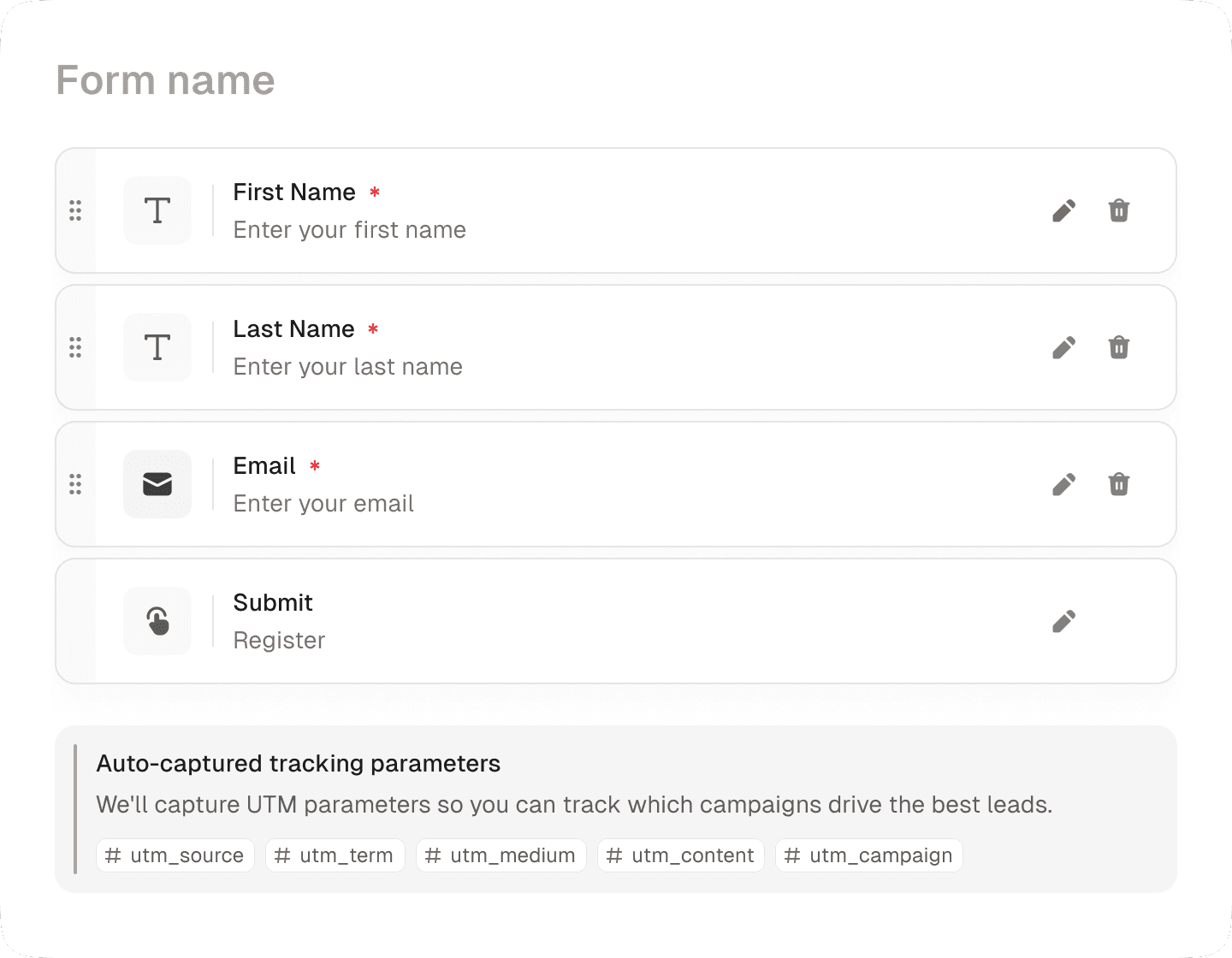Select the Register submit label
1232x958 pixels.
coord(278,640)
